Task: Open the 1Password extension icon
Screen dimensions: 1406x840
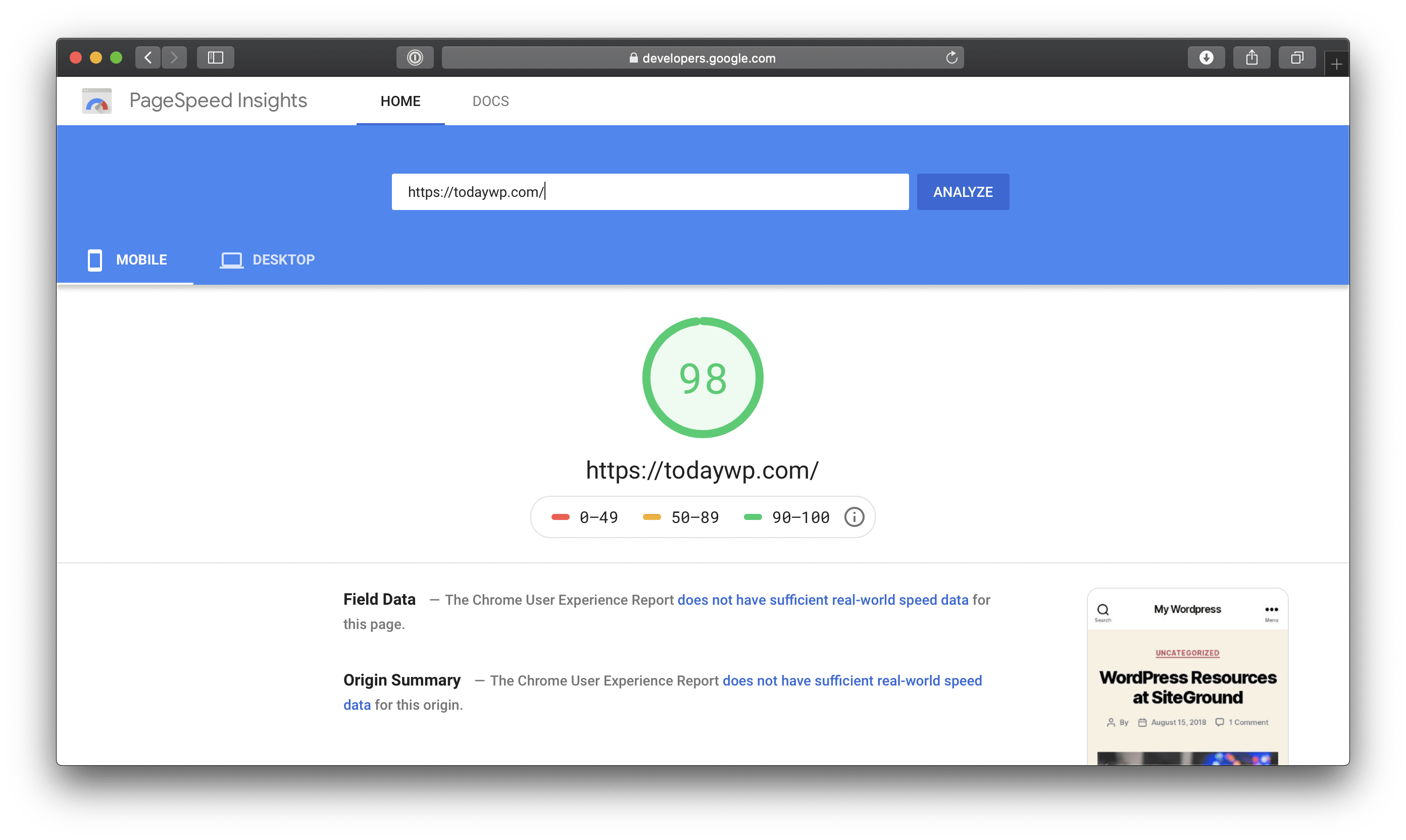Action: pos(415,58)
